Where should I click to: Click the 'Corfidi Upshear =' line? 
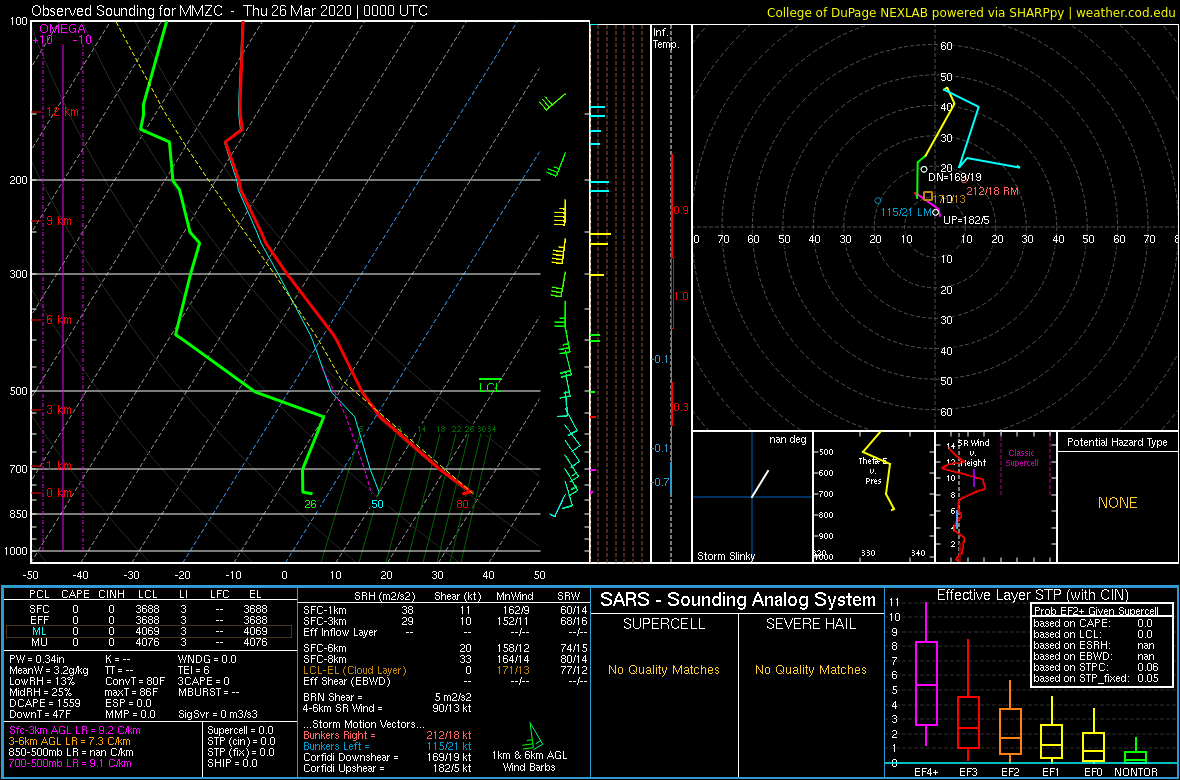(x=387, y=769)
